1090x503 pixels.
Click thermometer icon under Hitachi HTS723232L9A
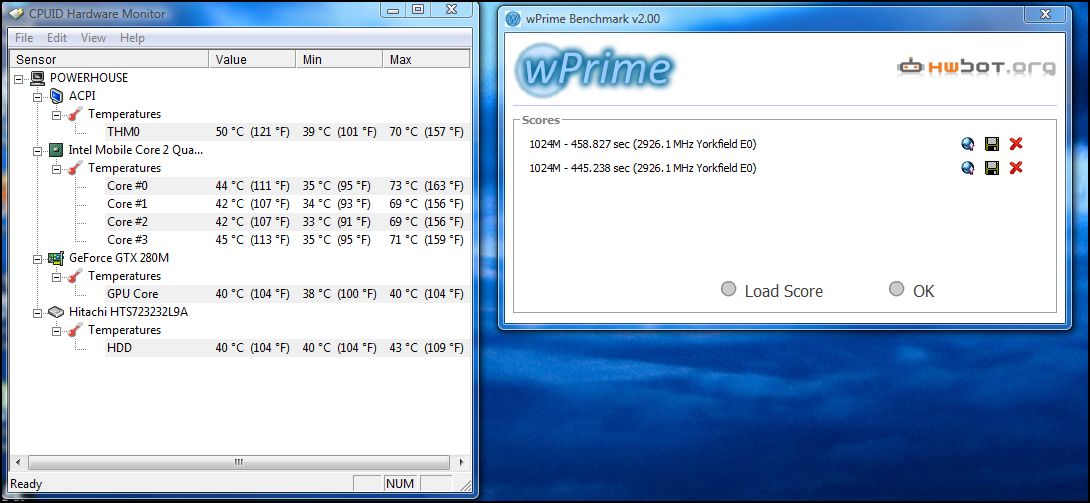pyautogui.click(x=75, y=330)
